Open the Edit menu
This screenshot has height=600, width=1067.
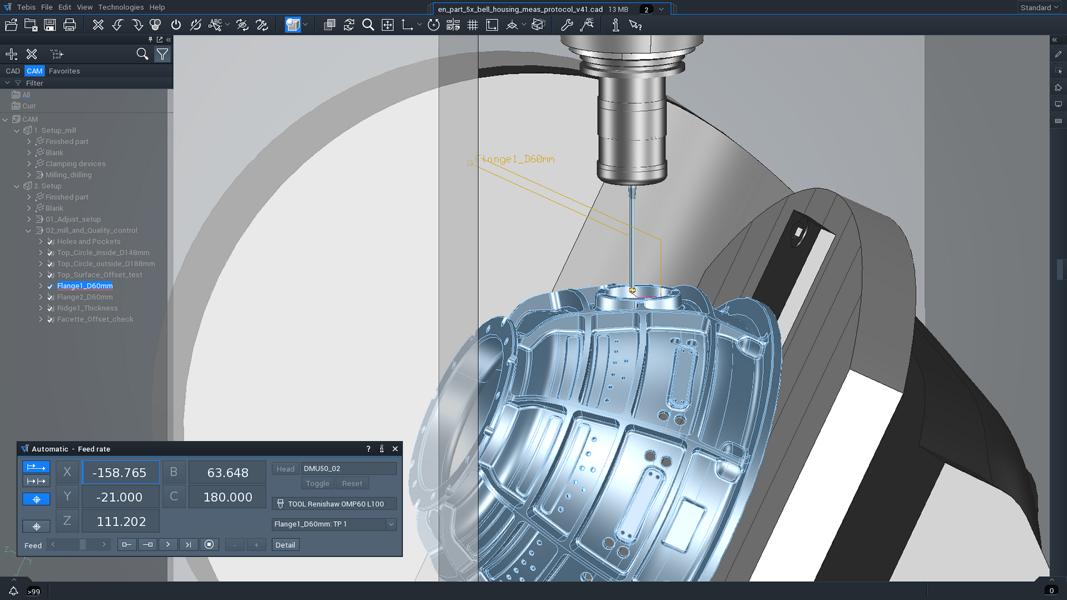pos(65,7)
